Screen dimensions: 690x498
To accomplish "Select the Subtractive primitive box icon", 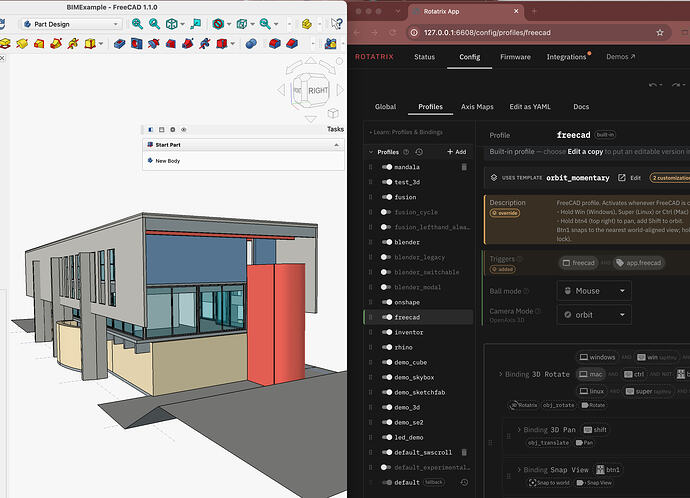I will point(221,44).
